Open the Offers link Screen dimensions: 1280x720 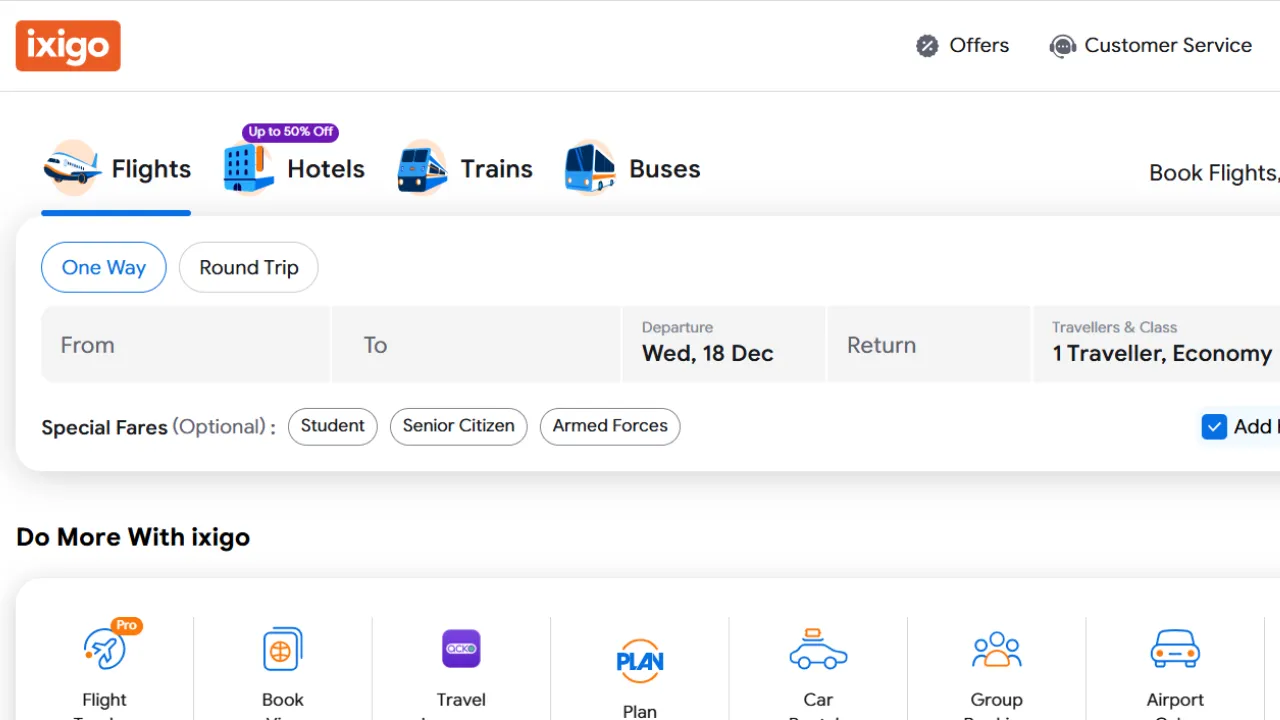point(963,46)
